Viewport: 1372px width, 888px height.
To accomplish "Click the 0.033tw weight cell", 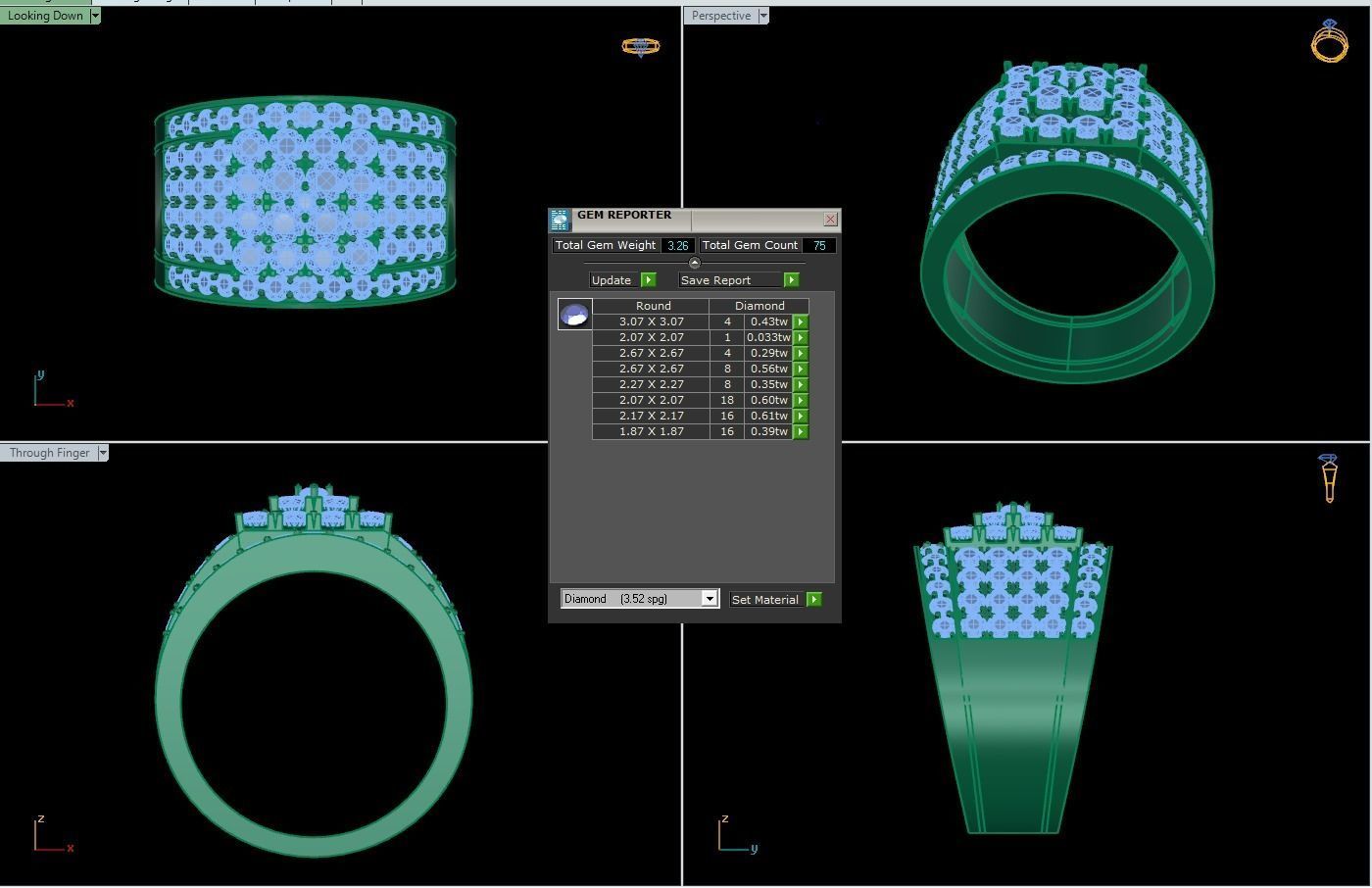I will click(x=768, y=337).
